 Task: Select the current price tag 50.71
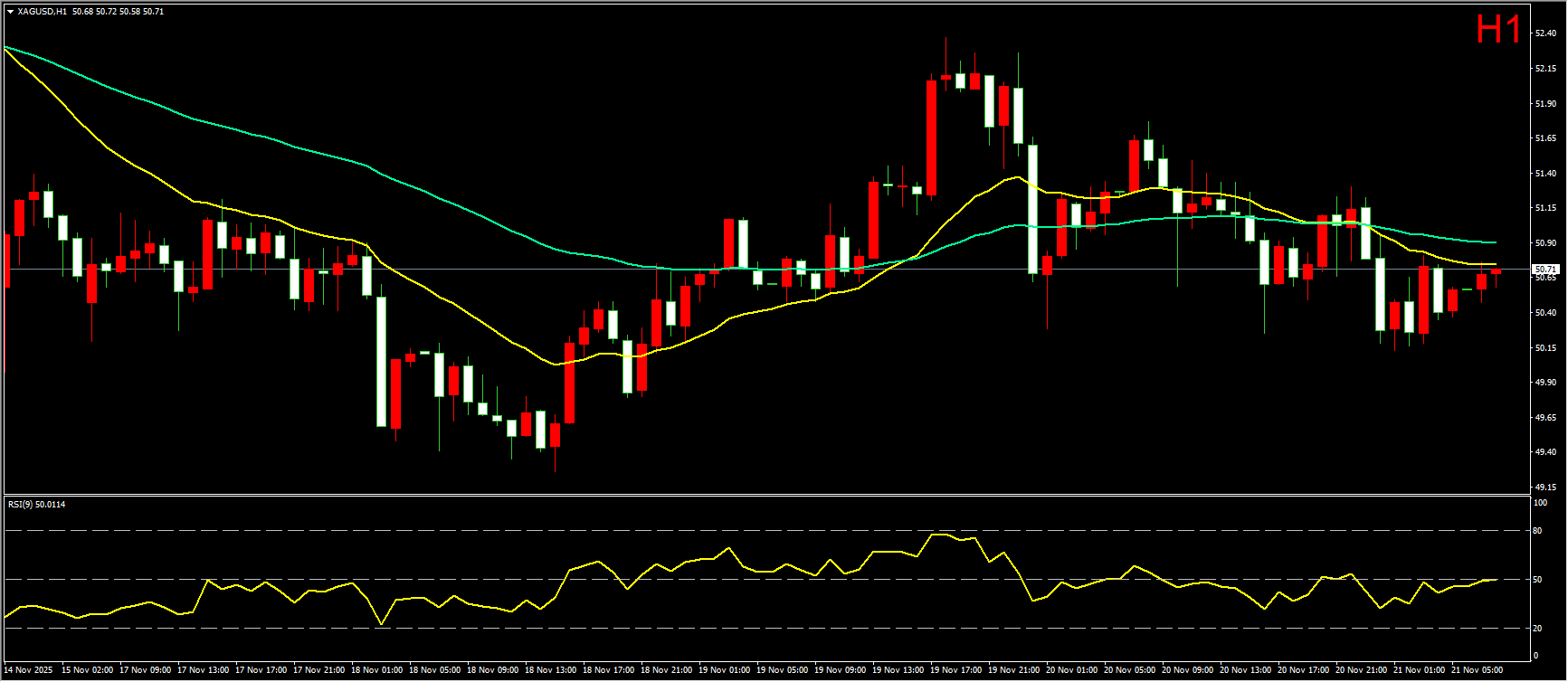tap(1545, 270)
